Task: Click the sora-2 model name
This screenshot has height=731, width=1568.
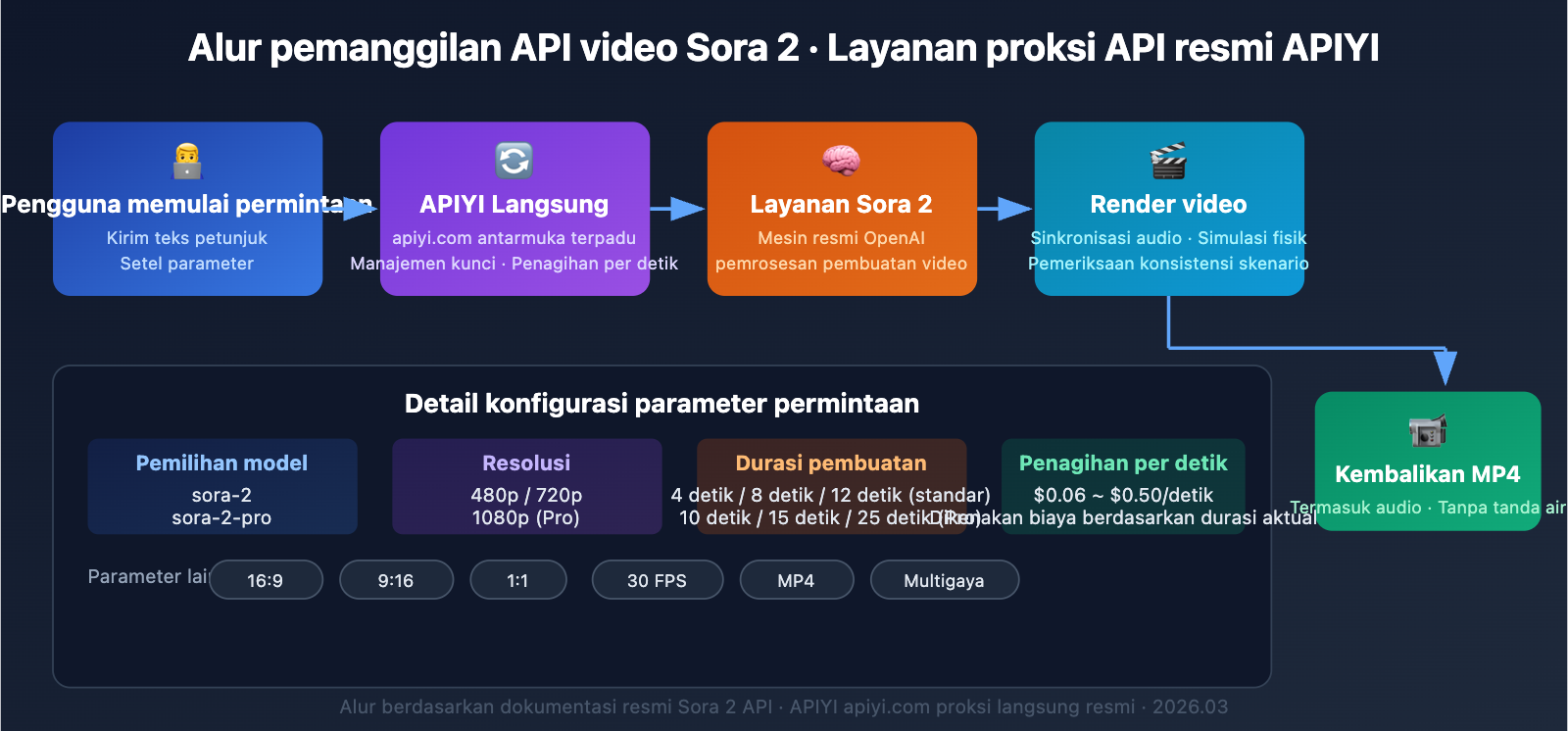Action: [221, 495]
